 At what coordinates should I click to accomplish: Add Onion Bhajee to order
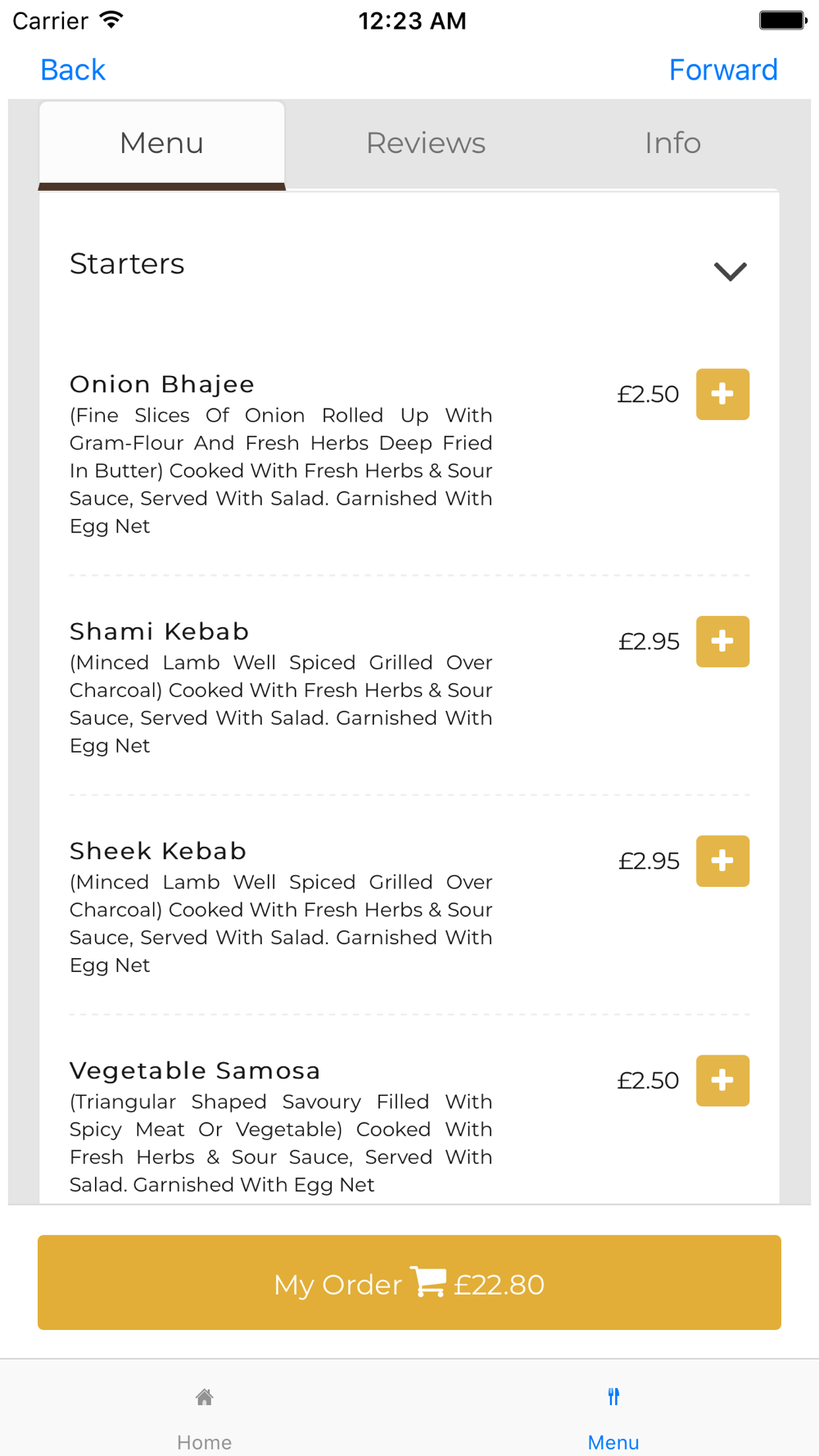point(722,394)
